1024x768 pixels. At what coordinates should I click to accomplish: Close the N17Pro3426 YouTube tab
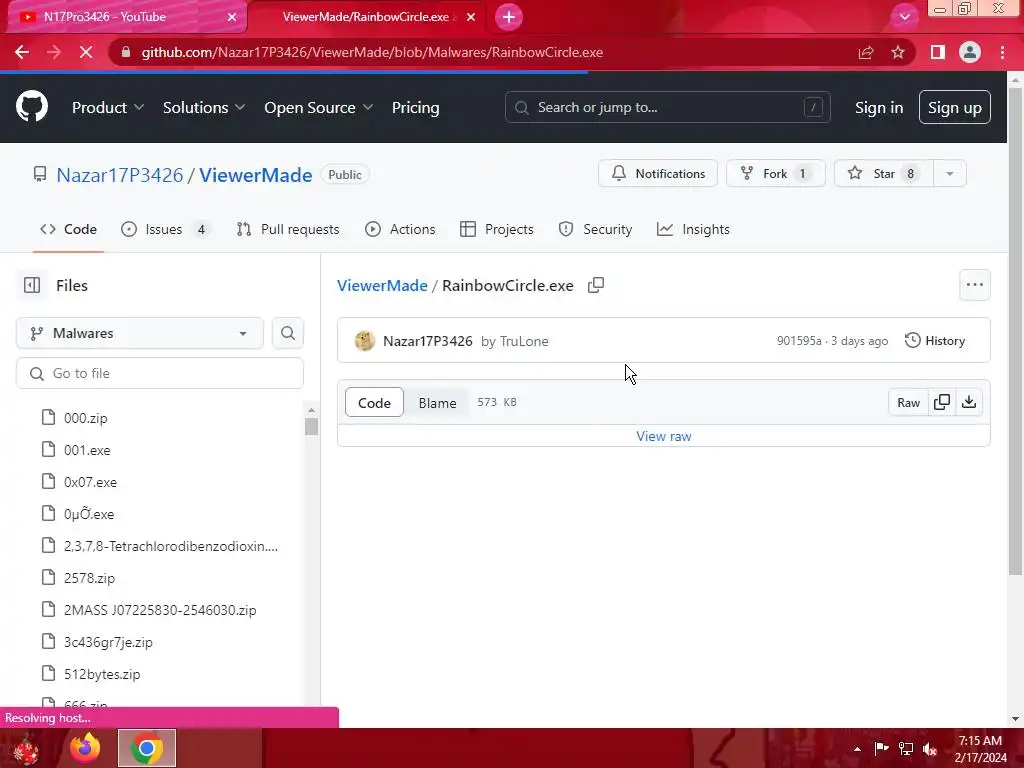pos(232,17)
